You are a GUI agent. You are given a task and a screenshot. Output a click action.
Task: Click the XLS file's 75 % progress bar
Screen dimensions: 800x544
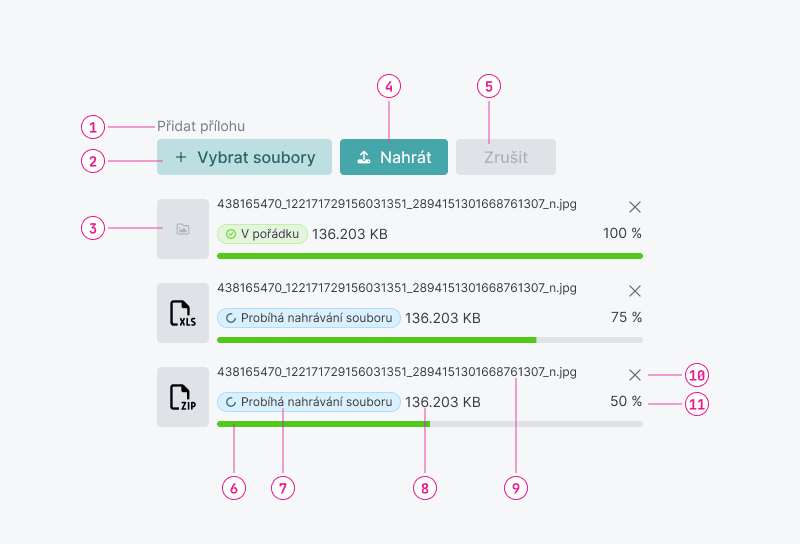click(430, 340)
